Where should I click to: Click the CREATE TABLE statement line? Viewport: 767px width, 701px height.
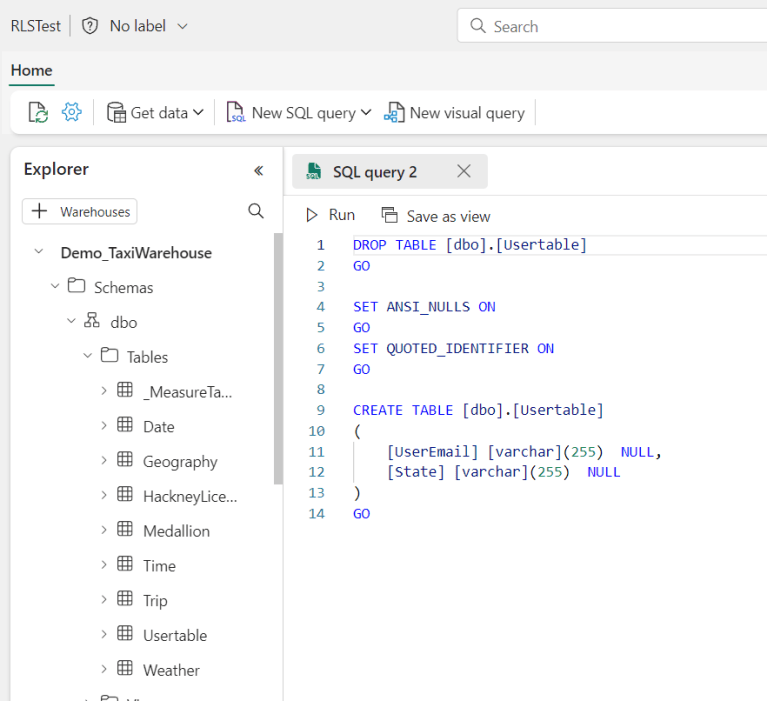pyautogui.click(x=478, y=410)
